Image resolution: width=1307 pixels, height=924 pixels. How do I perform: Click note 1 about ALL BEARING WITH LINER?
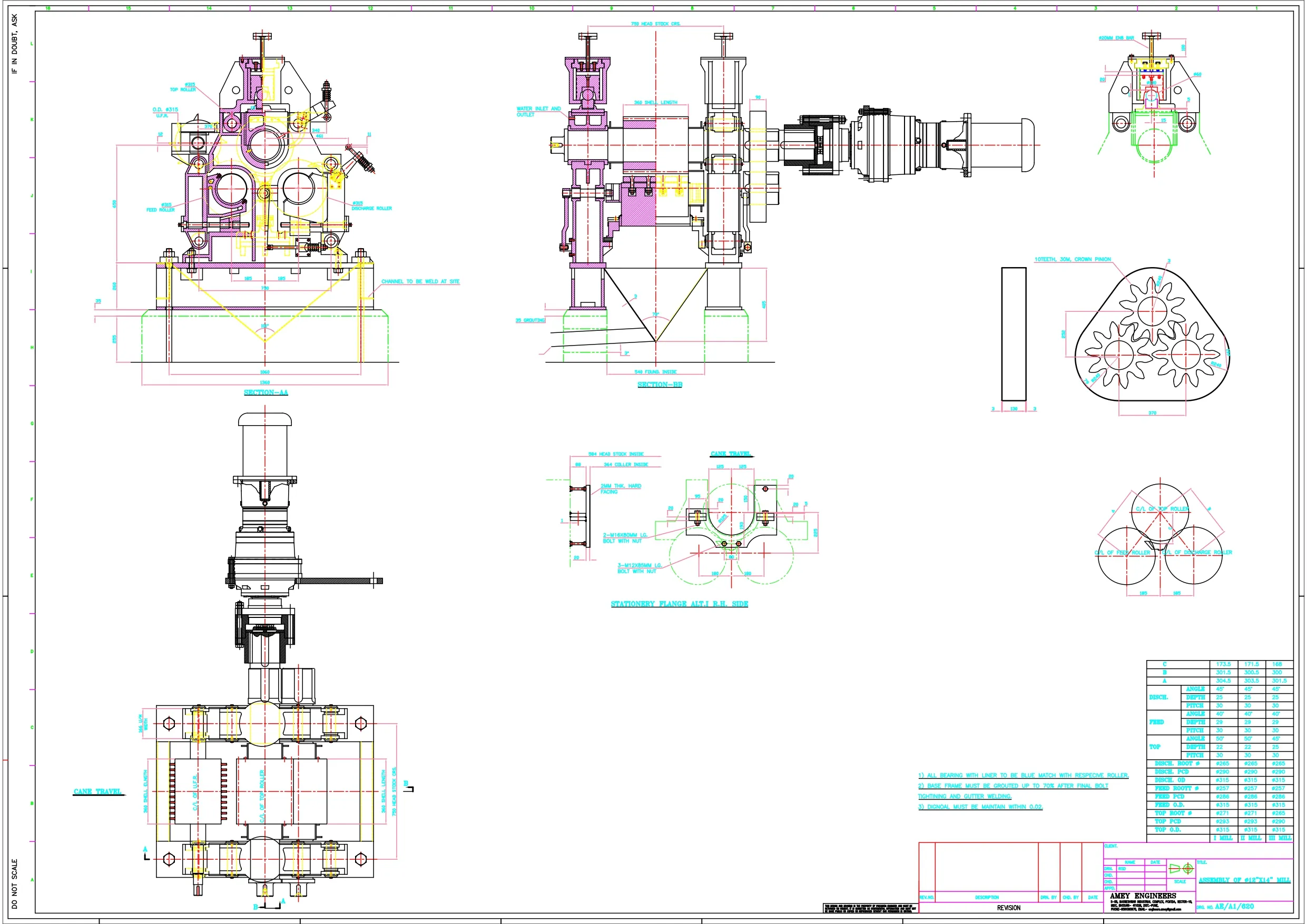point(1023,775)
